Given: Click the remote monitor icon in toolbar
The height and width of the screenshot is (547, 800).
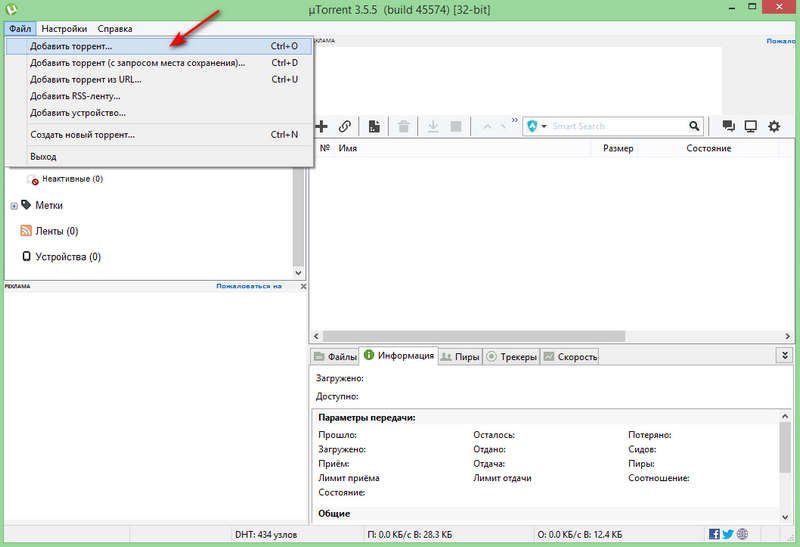Looking at the screenshot, I should click(750, 127).
